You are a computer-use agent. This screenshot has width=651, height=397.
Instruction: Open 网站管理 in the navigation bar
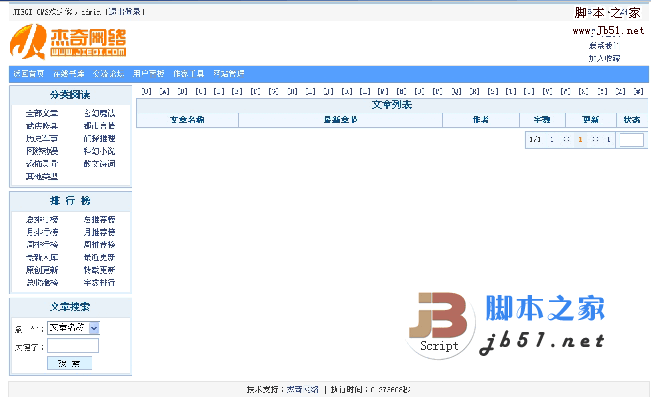pos(228,74)
